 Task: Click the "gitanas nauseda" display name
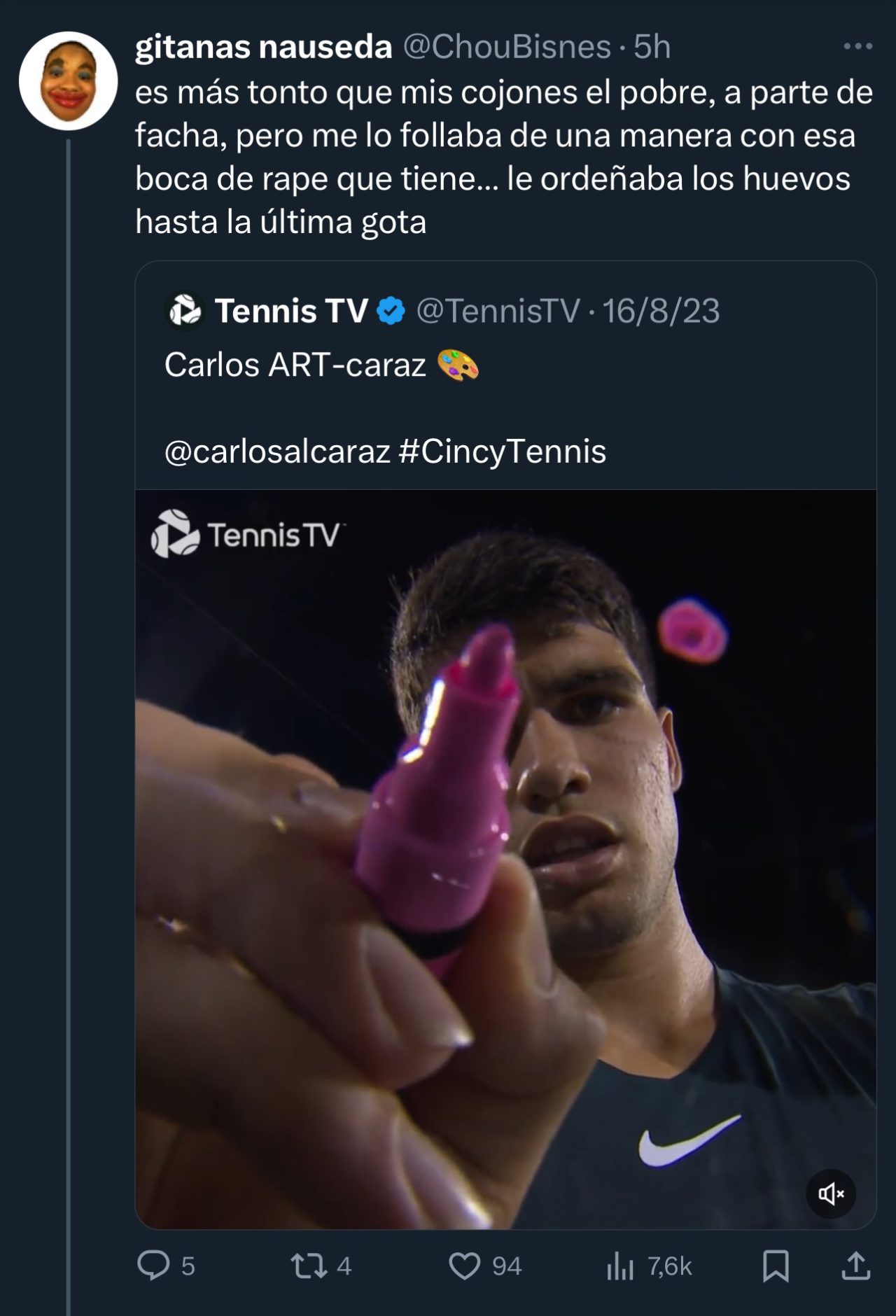click(263, 47)
